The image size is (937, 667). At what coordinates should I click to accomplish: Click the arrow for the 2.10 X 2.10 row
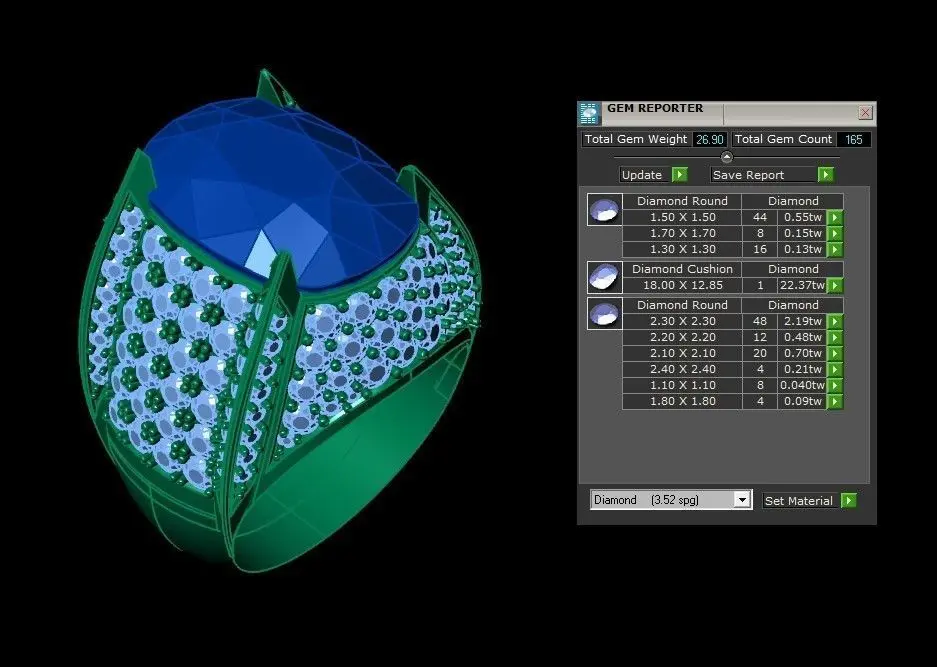click(x=835, y=353)
